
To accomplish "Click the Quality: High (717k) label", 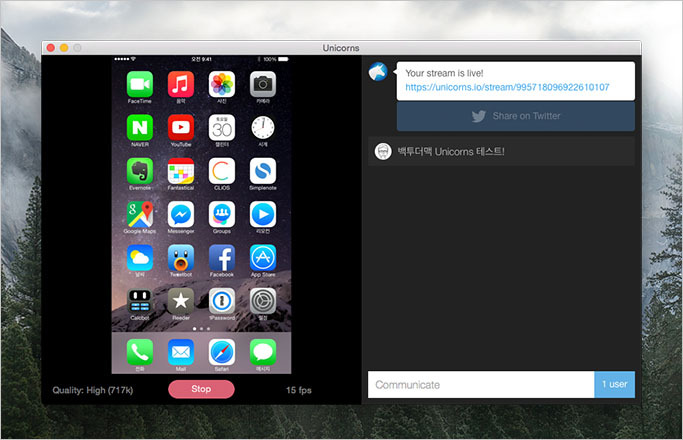I will tap(93, 390).
